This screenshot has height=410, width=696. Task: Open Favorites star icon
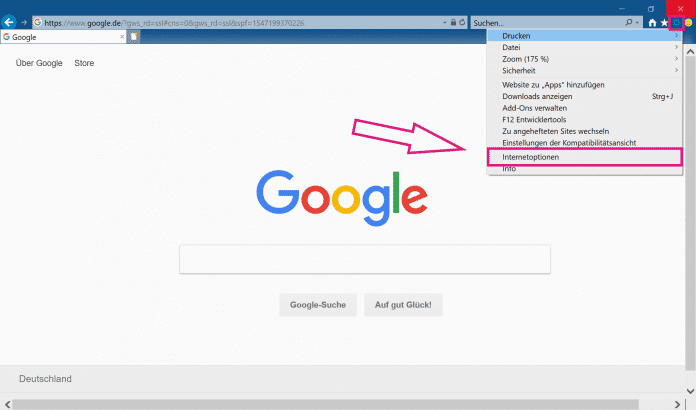click(664, 22)
